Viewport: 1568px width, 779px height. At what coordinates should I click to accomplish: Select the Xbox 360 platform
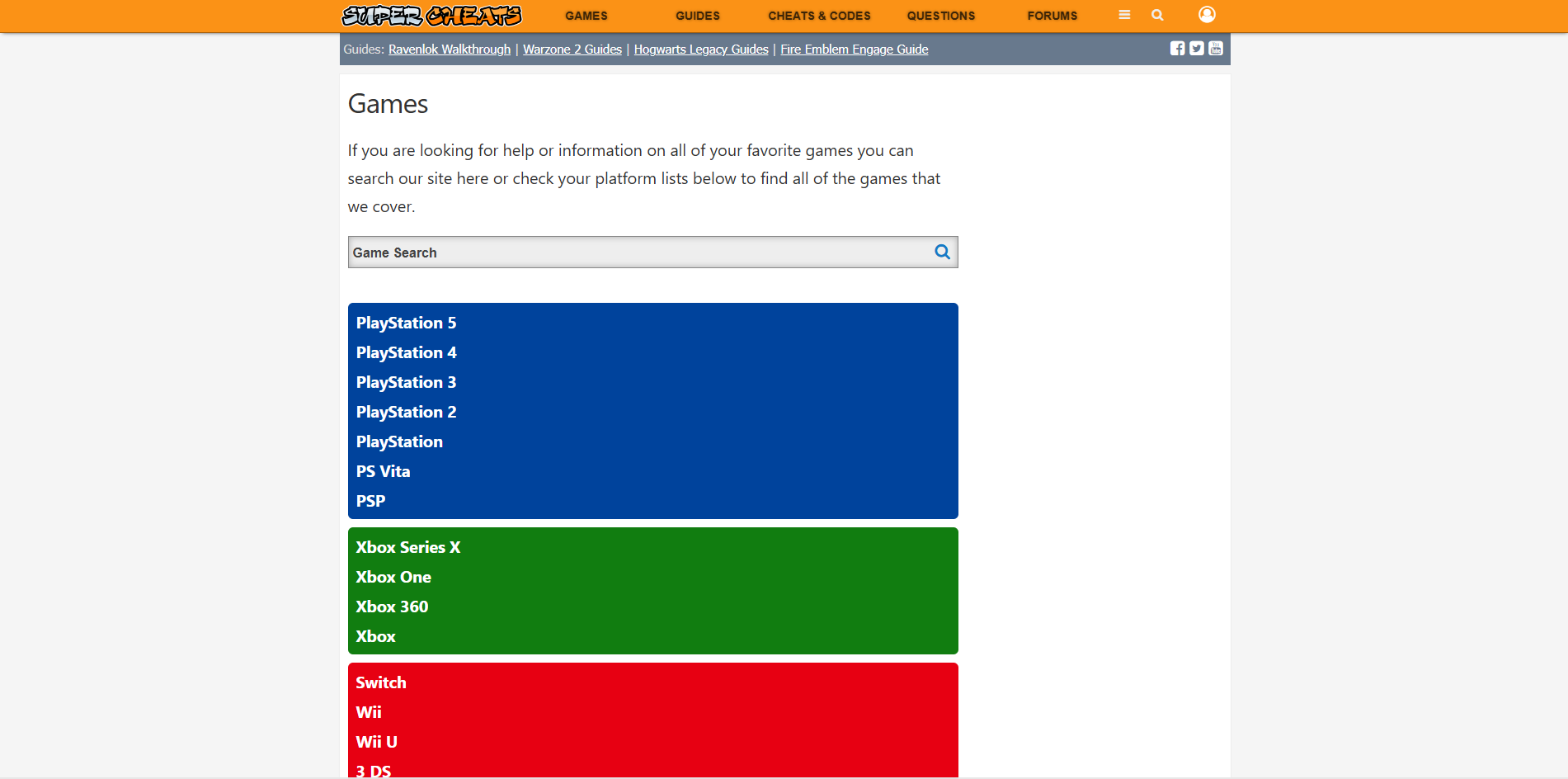tap(392, 607)
